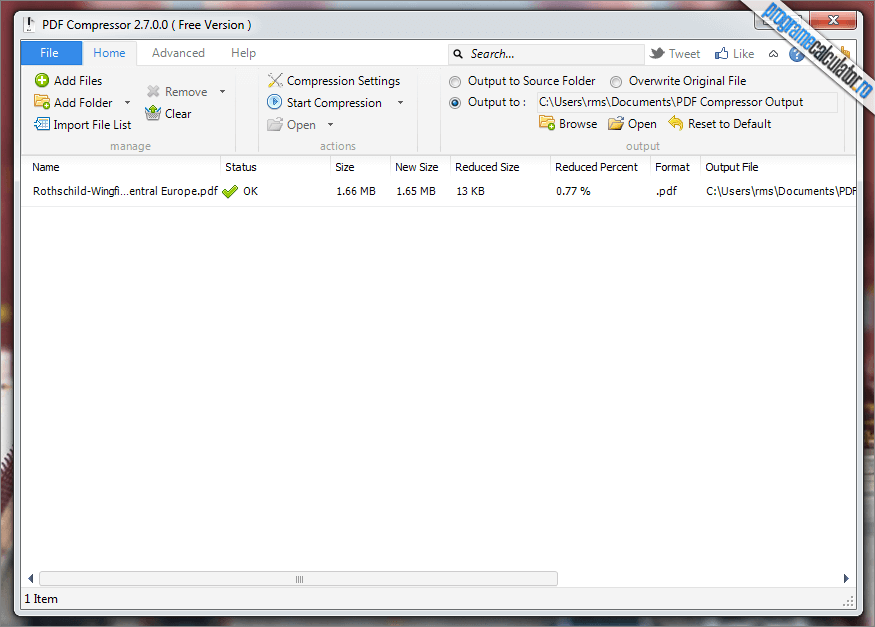This screenshot has height=627, width=875.
Task: Click the Compression Settings label
Action: pos(343,81)
